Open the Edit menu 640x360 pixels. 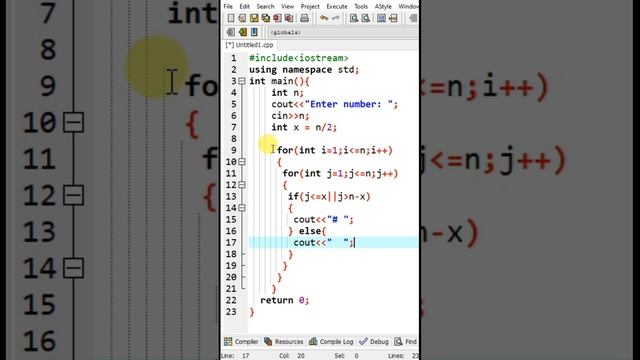click(x=244, y=6)
